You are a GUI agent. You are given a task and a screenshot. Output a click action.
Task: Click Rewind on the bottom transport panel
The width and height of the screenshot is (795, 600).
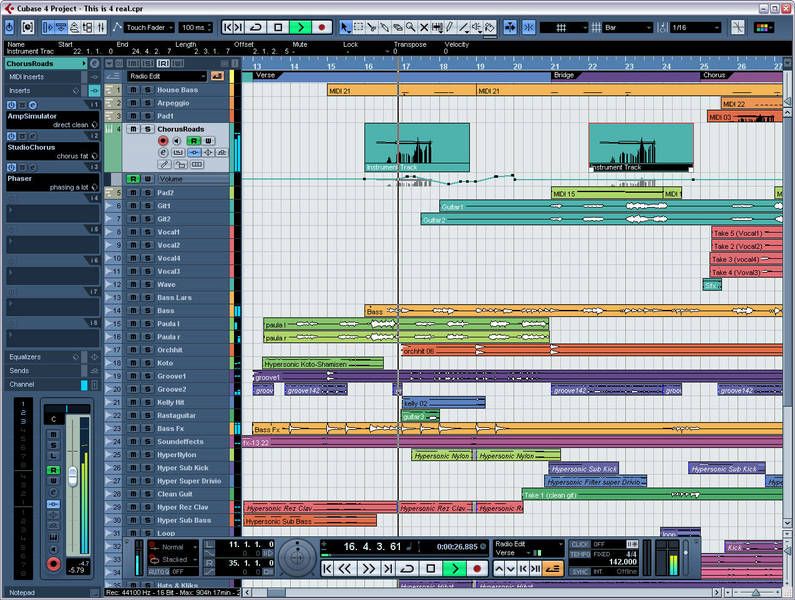tap(346, 568)
